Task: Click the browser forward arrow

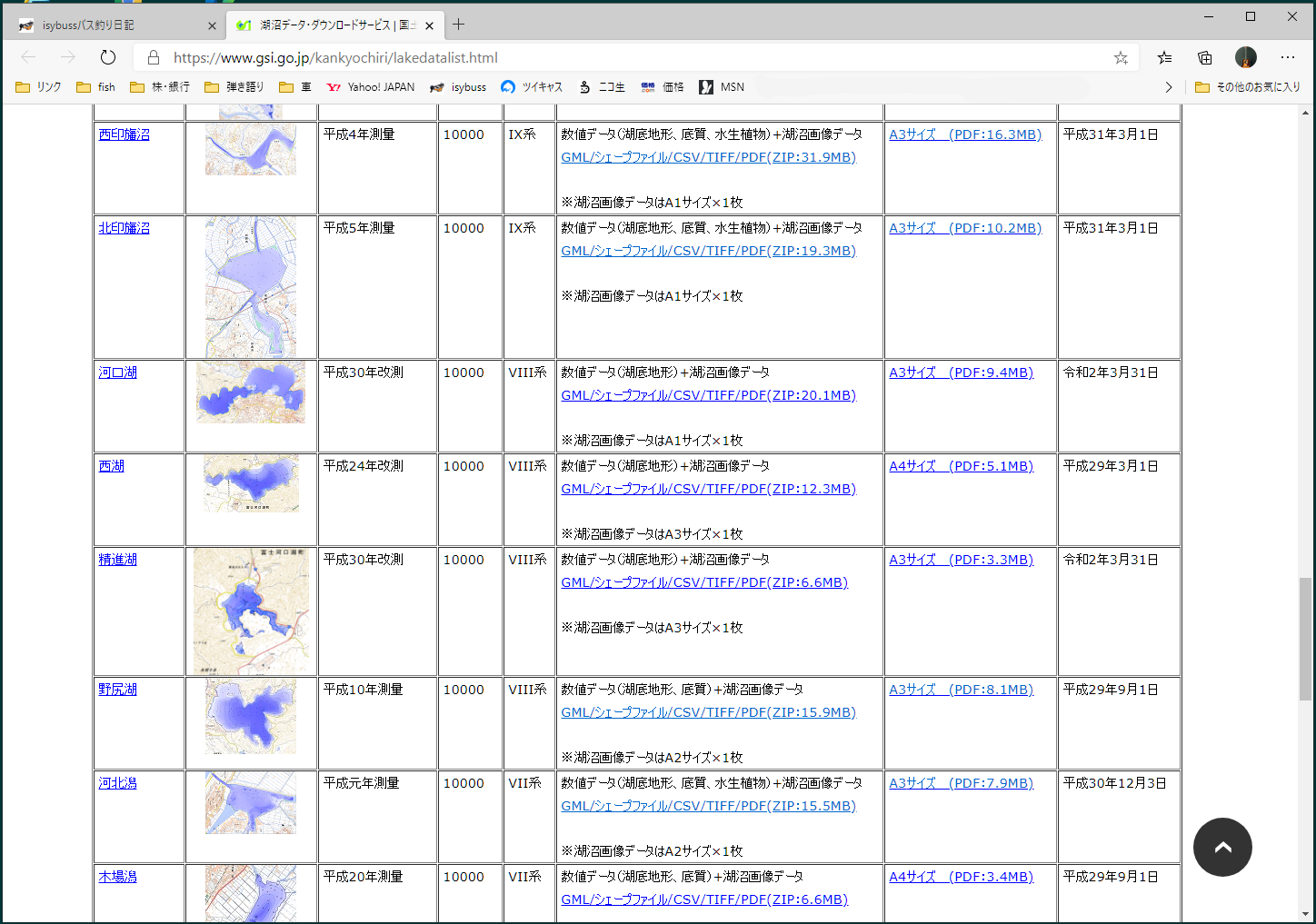Action: tap(68, 57)
